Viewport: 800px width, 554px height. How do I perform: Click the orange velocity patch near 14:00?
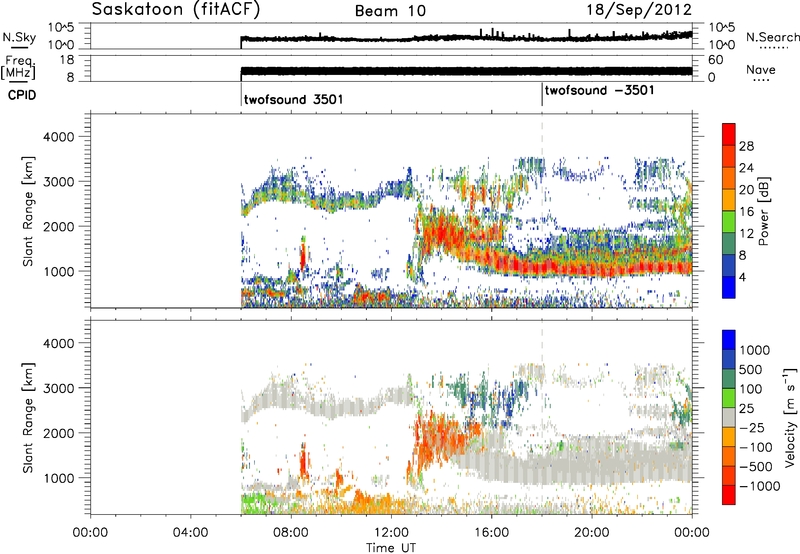pos(440,438)
